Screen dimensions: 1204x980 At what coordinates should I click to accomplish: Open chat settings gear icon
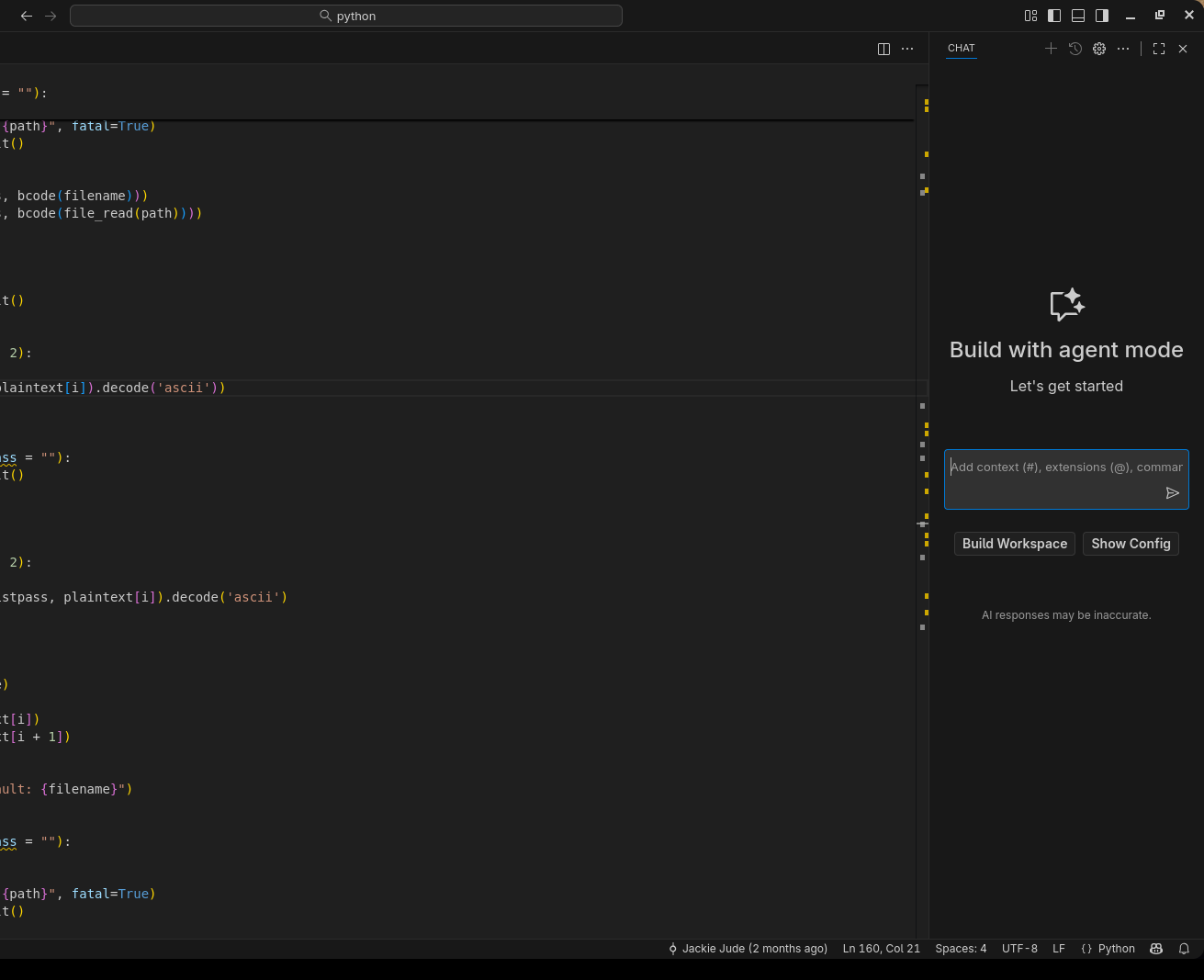pos(1099,49)
